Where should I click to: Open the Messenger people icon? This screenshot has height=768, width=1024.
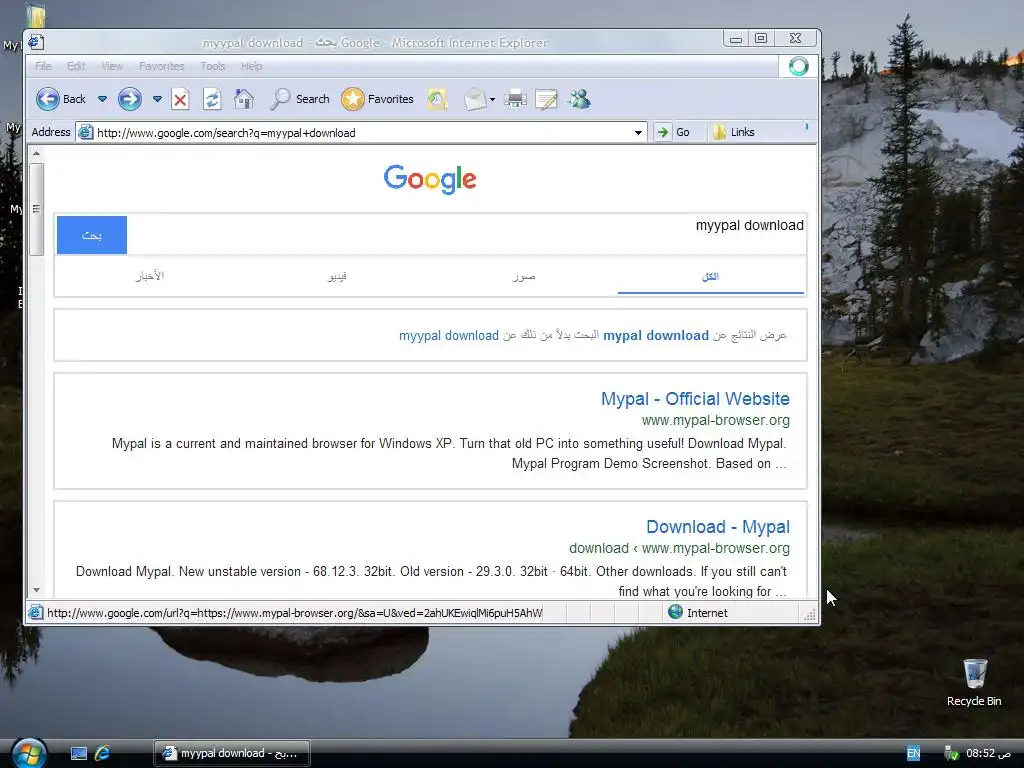tap(579, 99)
